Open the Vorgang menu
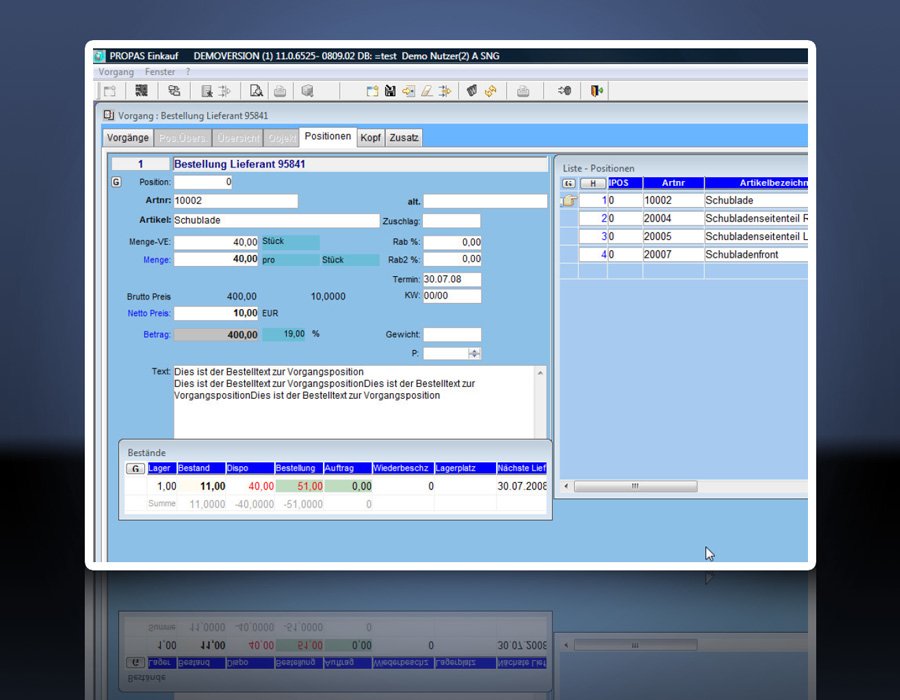 coord(117,72)
